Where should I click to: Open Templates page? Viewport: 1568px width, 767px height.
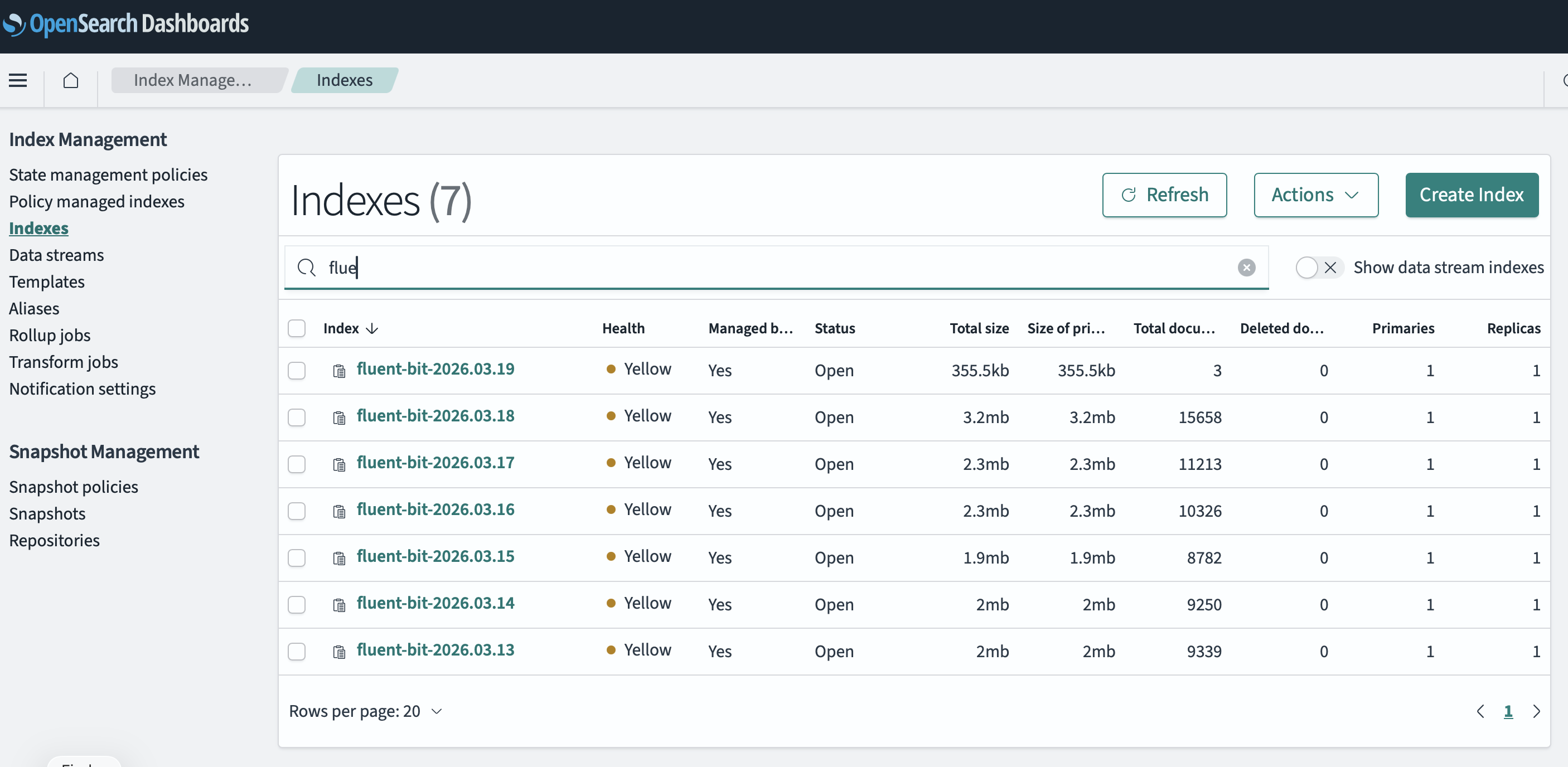click(x=47, y=281)
